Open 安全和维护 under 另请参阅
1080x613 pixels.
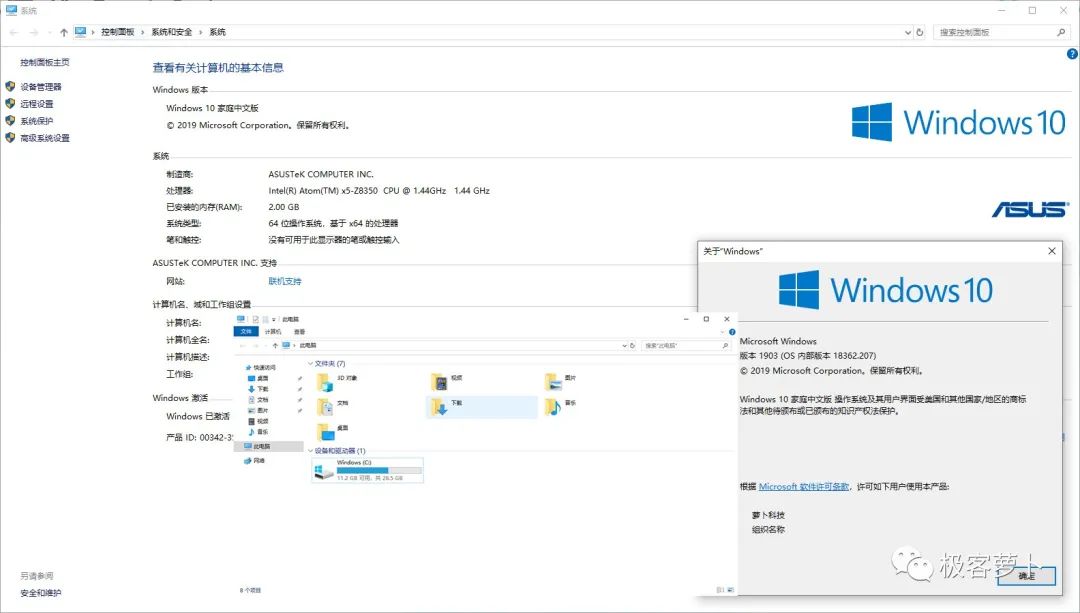(41, 593)
